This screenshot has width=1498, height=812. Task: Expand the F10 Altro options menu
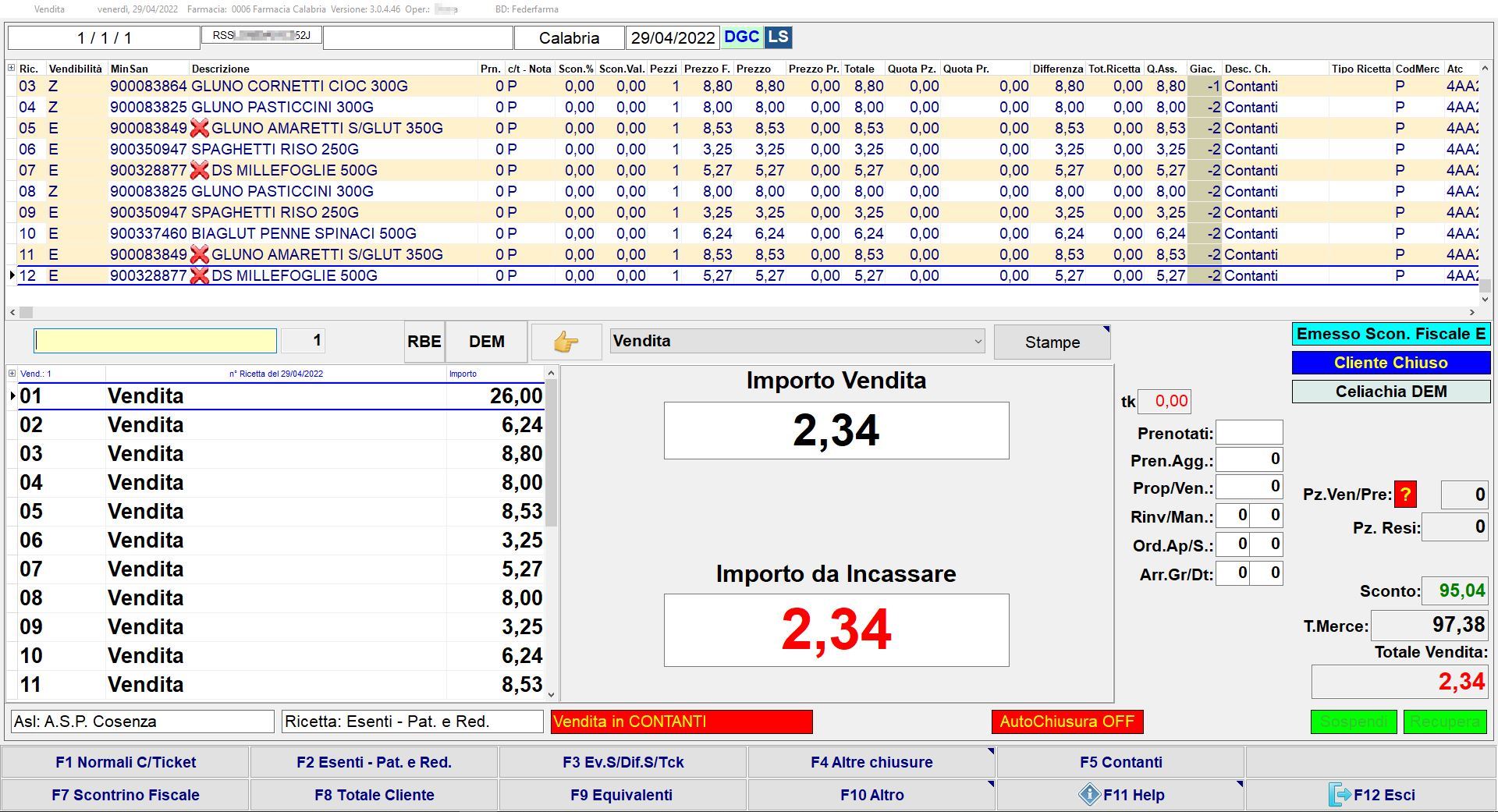871,795
